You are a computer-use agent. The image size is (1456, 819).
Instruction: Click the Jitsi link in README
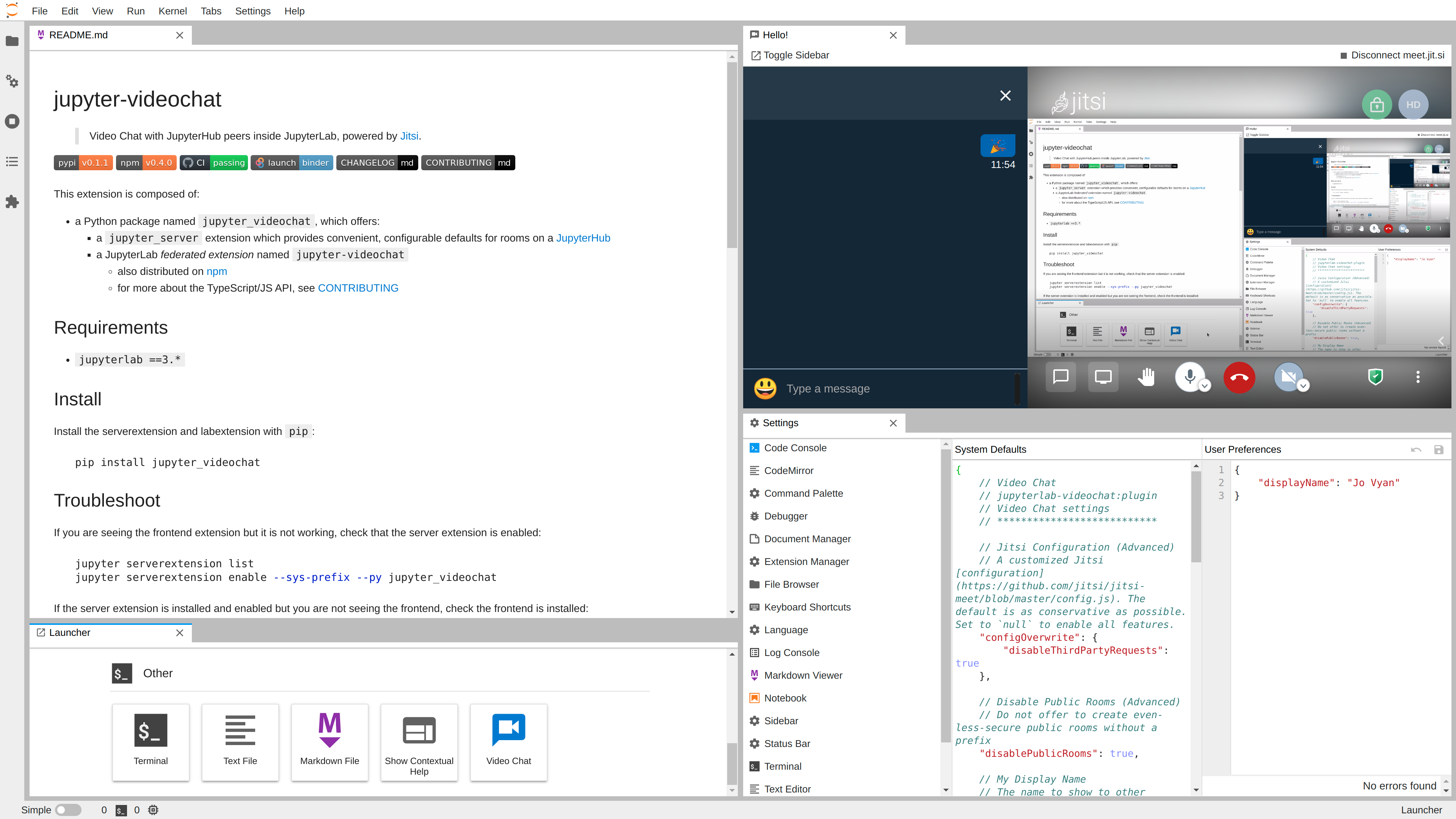pyautogui.click(x=408, y=136)
